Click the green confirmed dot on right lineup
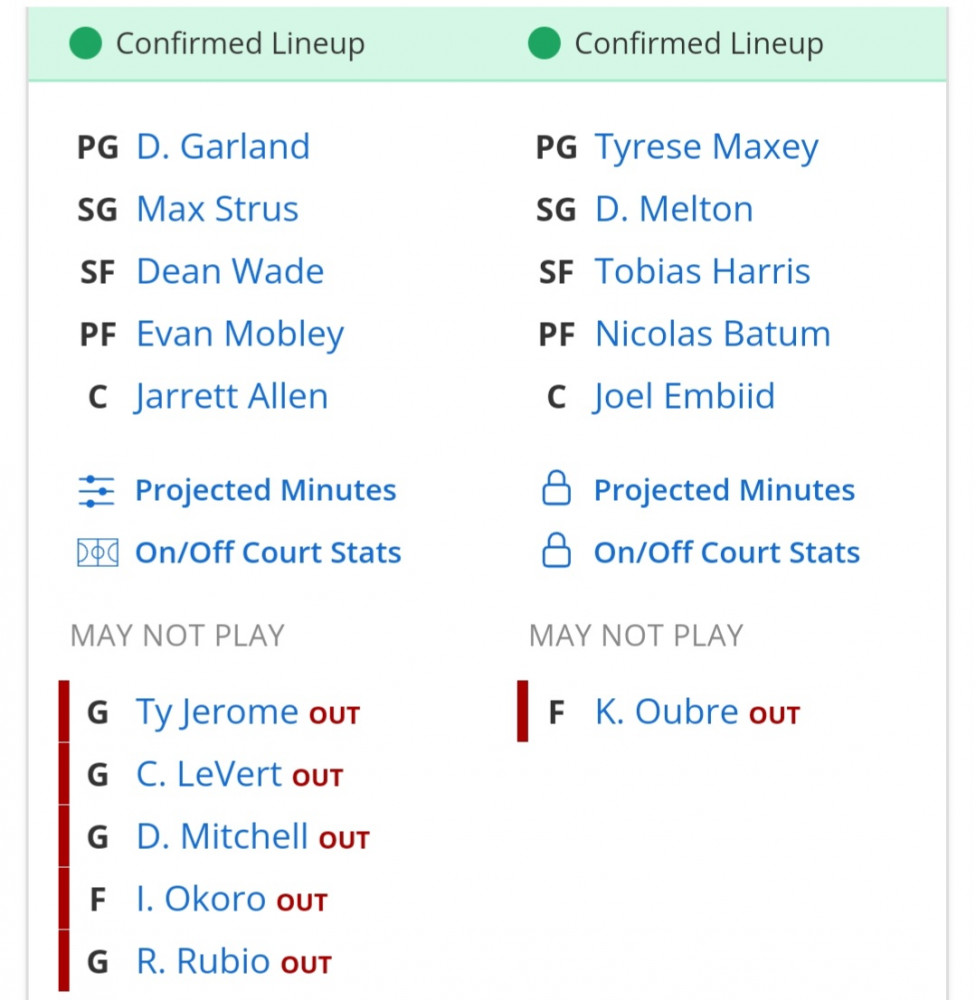 pyautogui.click(x=544, y=44)
